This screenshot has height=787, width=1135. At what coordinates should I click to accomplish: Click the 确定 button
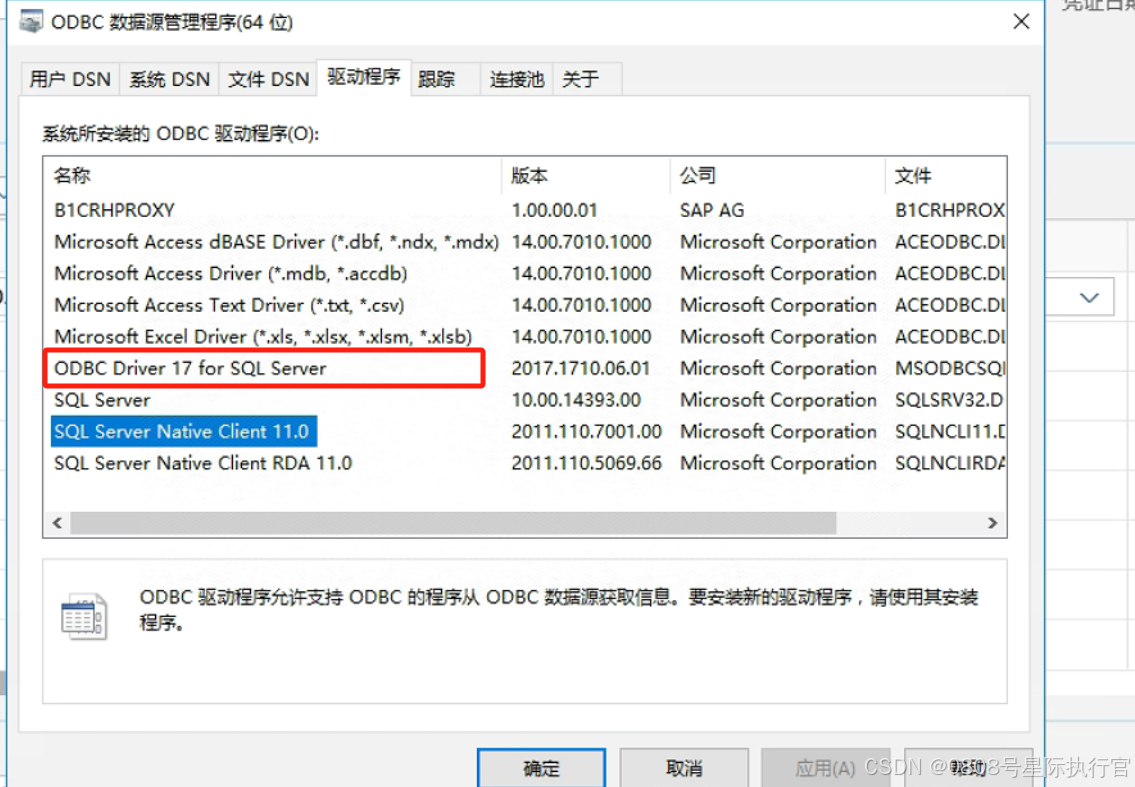(541, 768)
